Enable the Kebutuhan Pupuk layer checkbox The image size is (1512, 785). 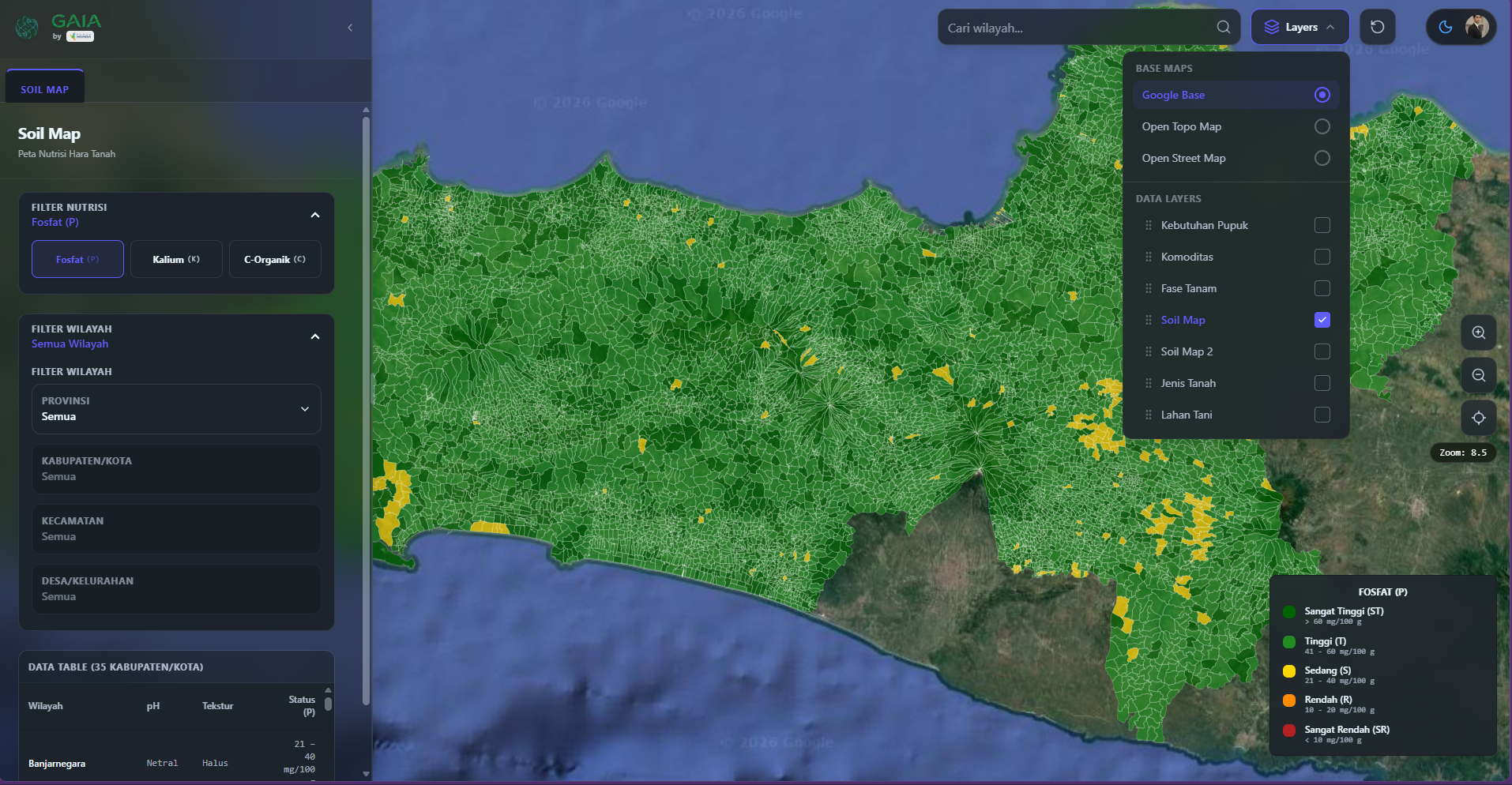point(1322,226)
